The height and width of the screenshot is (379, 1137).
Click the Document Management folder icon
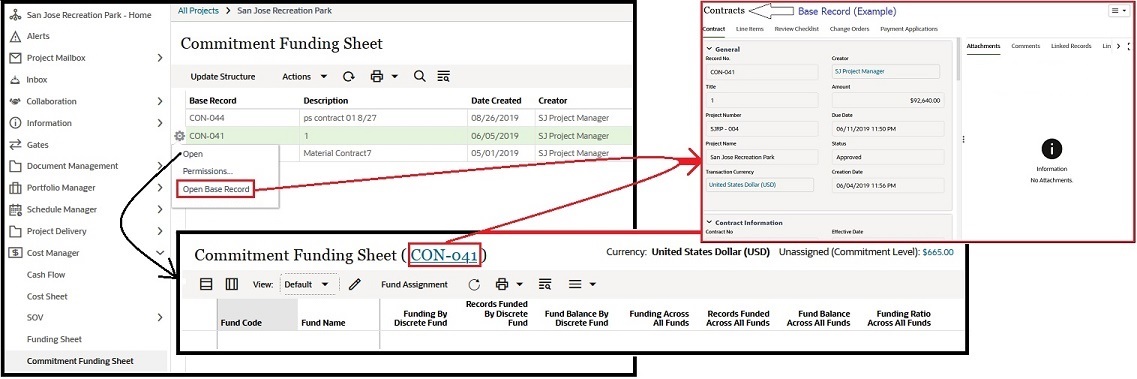tap(15, 166)
